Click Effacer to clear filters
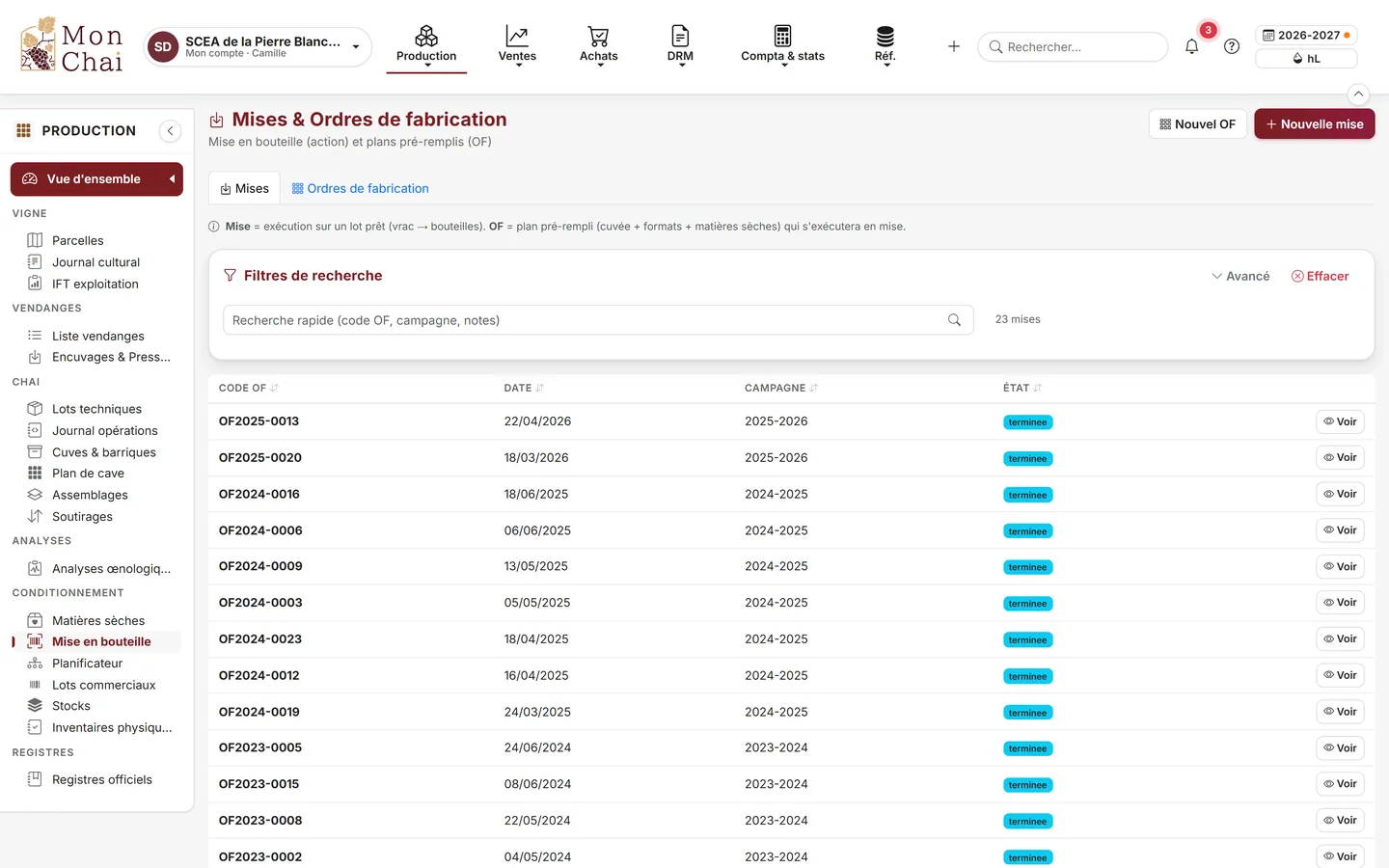1389x868 pixels. point(1320,276)
